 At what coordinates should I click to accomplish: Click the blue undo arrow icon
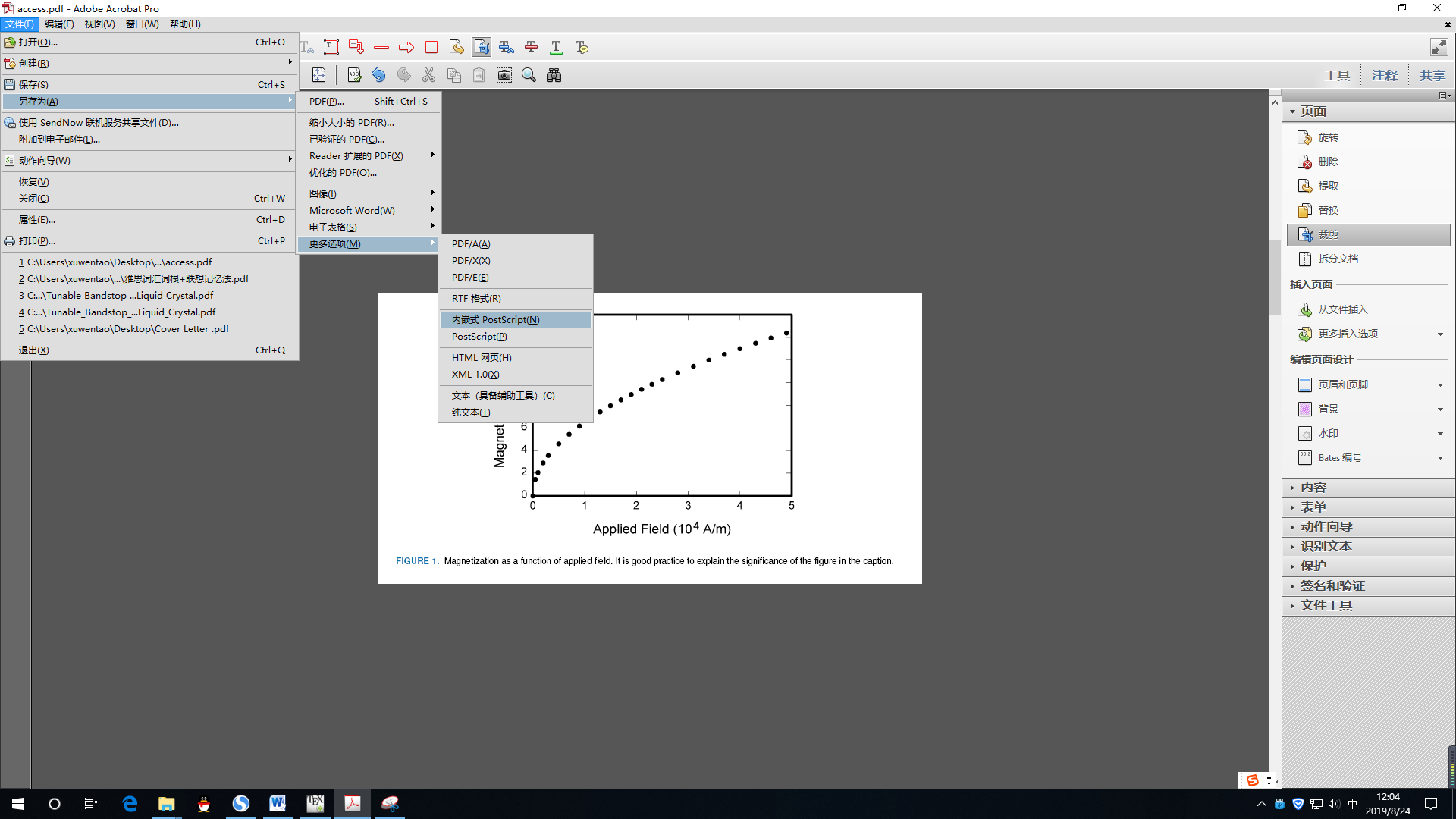[x=378, y=75]
